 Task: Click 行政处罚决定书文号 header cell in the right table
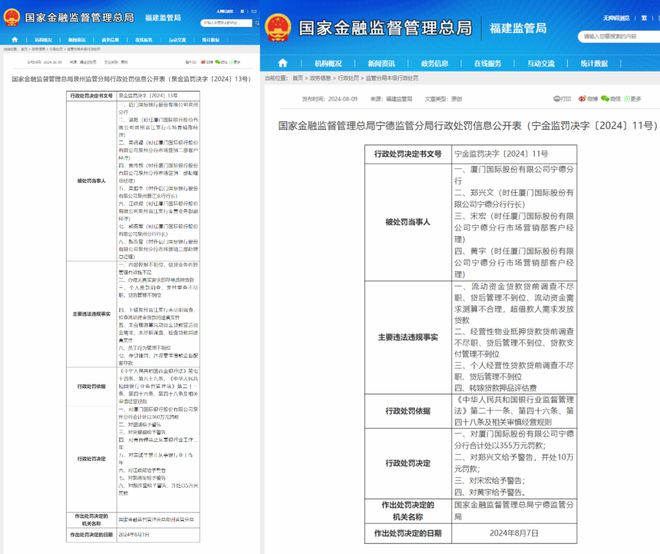tap(407, 154)
